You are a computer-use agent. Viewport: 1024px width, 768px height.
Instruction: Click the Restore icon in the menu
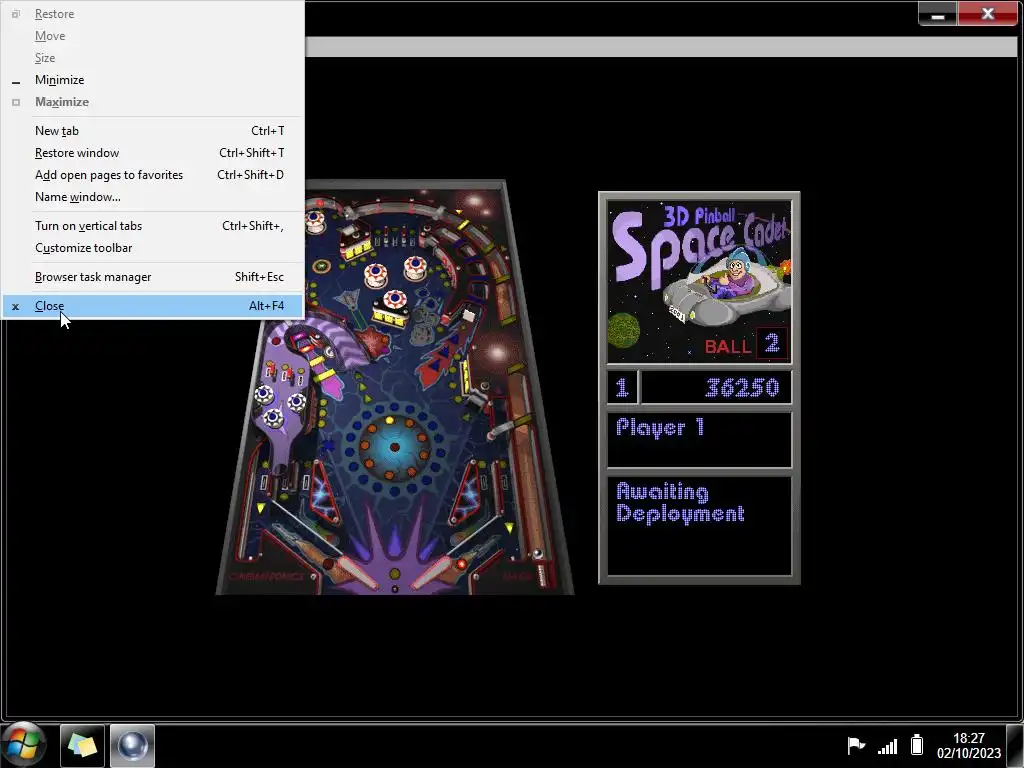[x=16, y=14]
